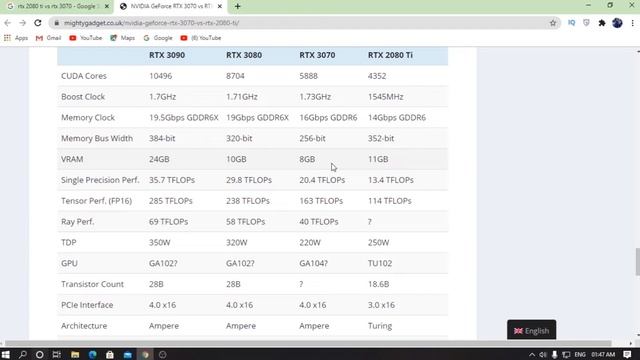This screenshot has width=640, height=360.
Task: Select the 35.7 TFLOPs cell
Action: (172, 180)
